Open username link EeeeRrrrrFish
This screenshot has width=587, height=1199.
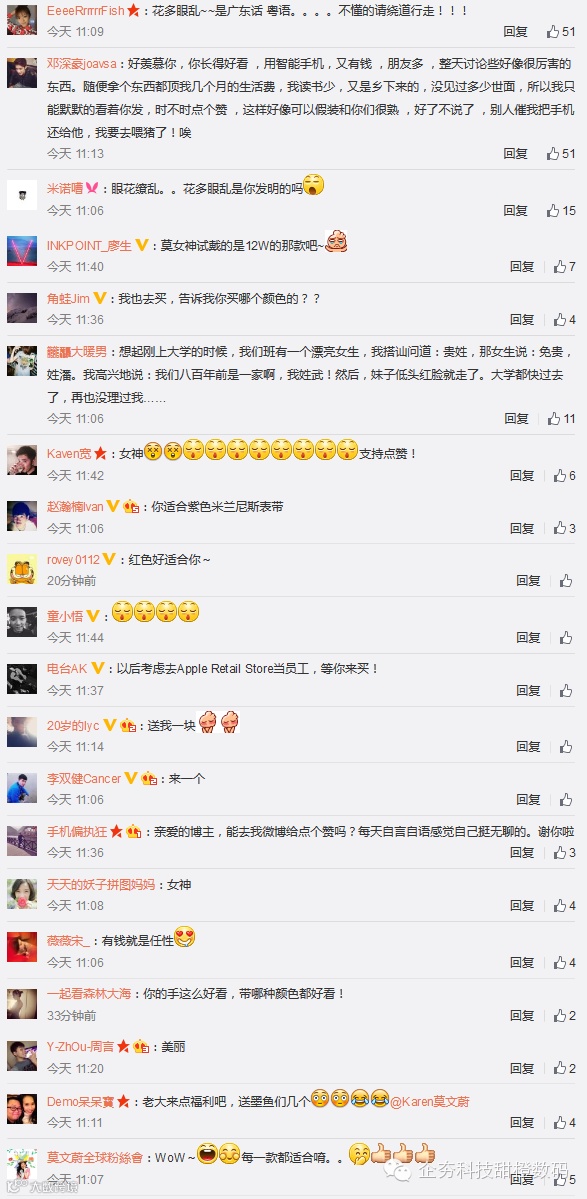[x=85, y=11]
